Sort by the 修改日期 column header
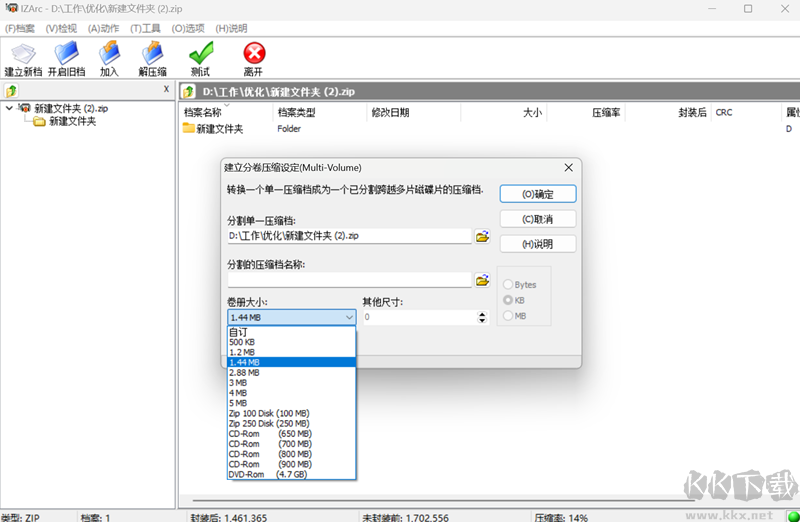The height and width of the screenshot is (522, 800). tap(413, 112)
